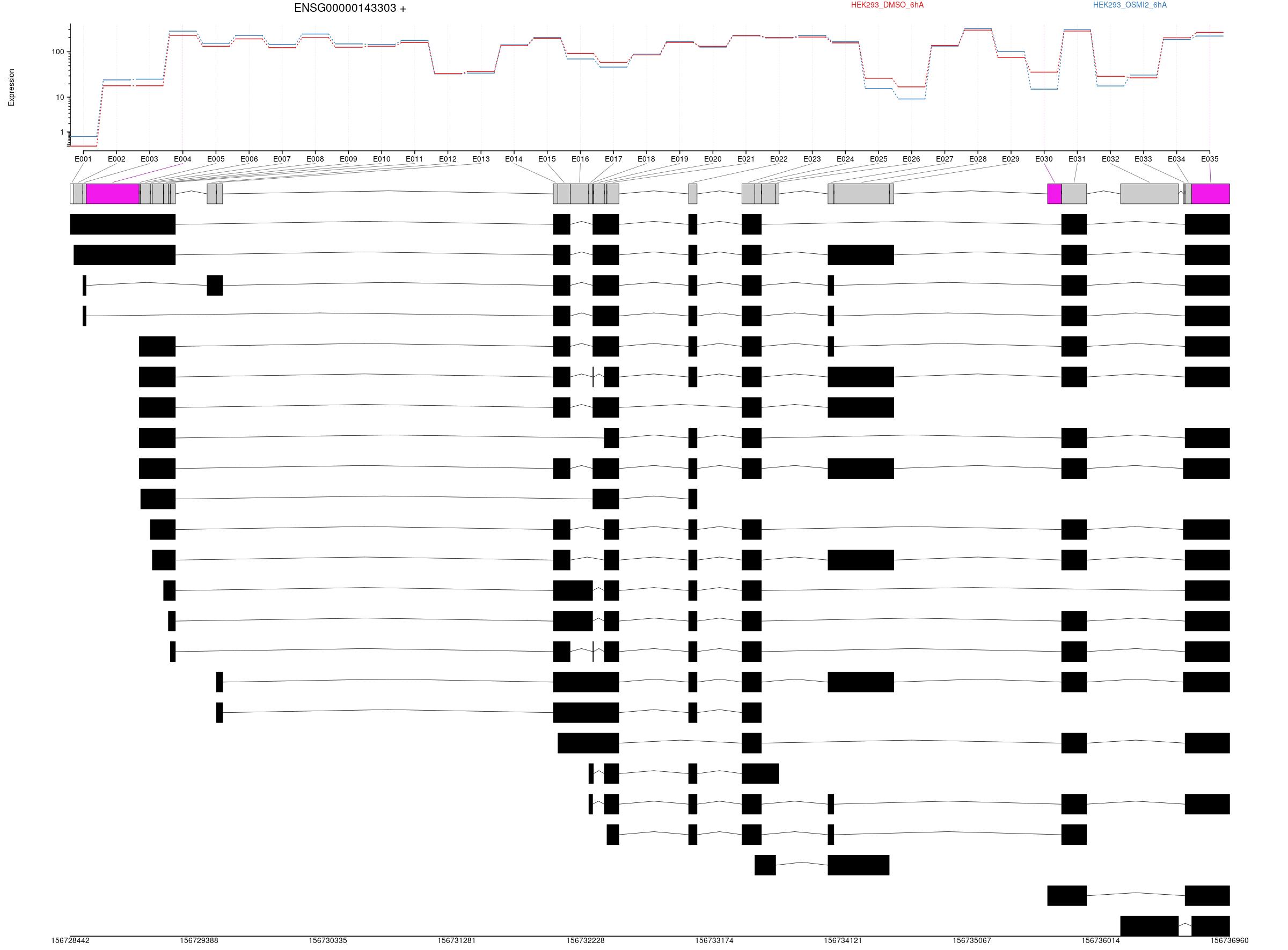Click genomic coordinate 156731281
This screenshot has width=1288, height=950.
(457, 941)
